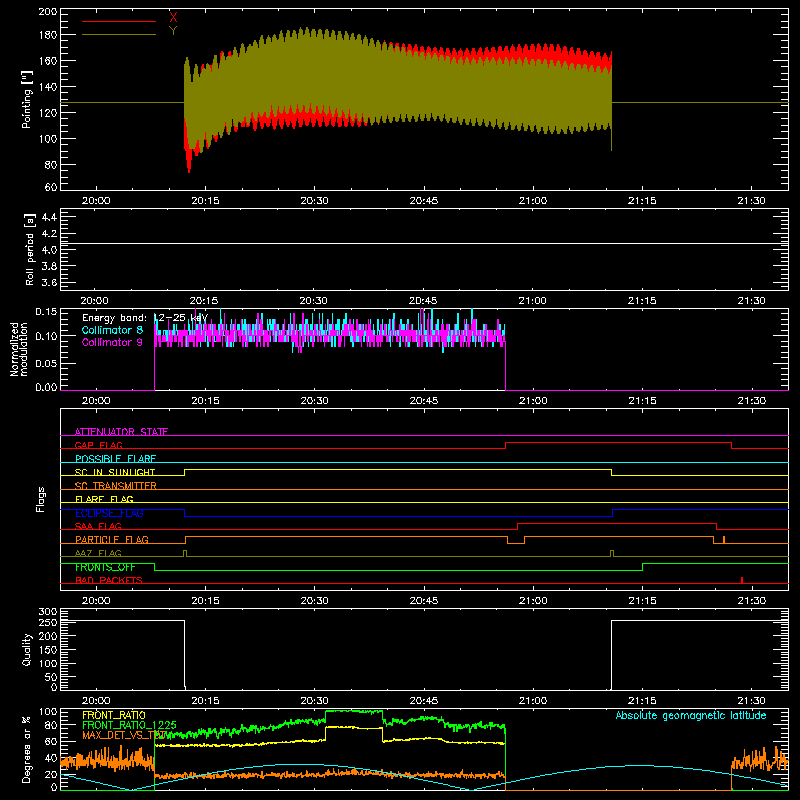Click the SC_TRANSMITTER label

click(116, 486)
